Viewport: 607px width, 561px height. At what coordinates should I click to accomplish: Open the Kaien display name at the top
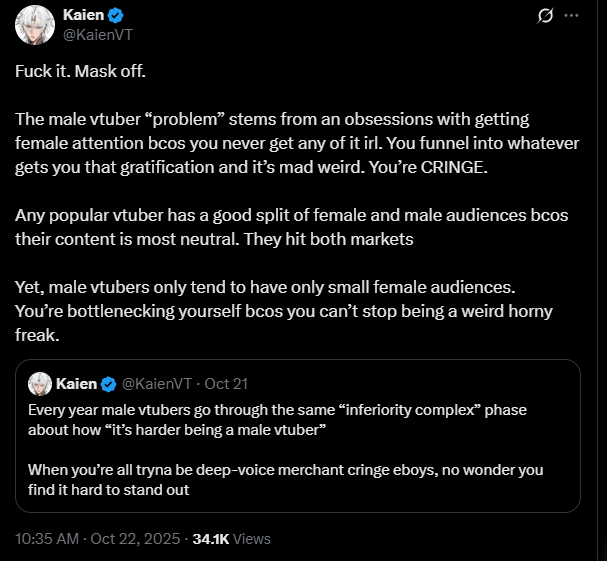point(83,17)
